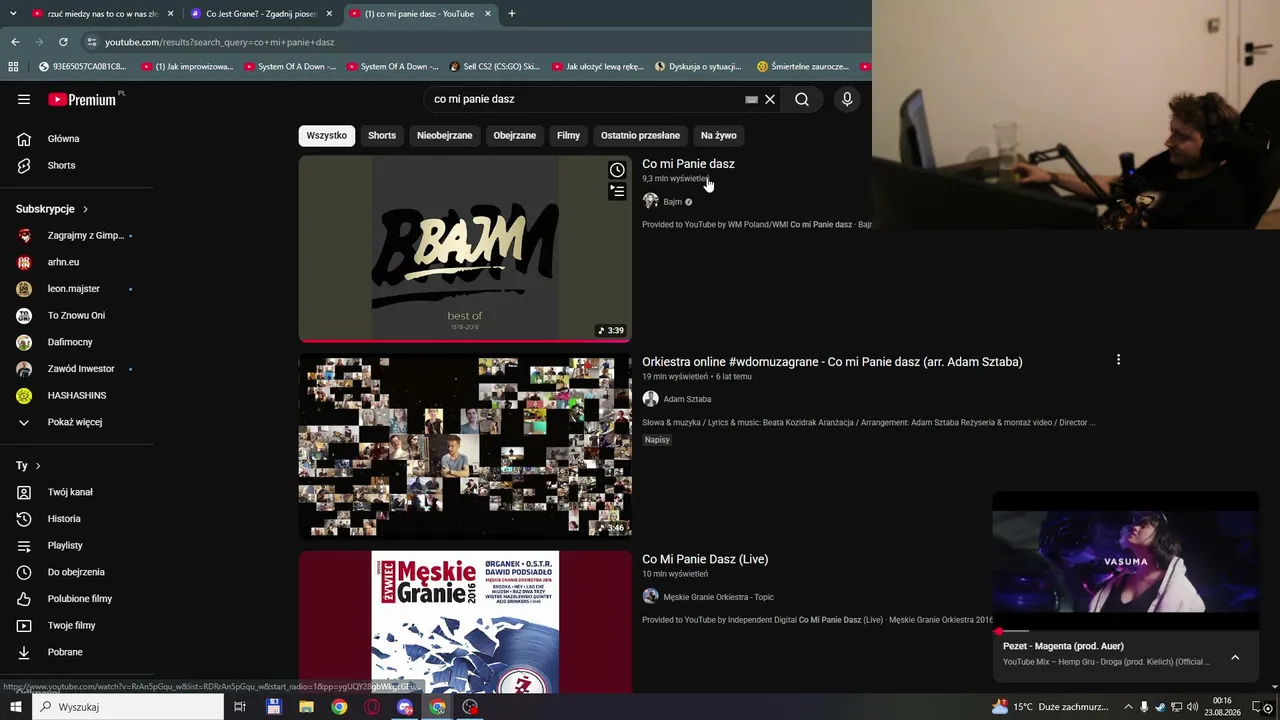View site information next to the URL

pos(92,42)
